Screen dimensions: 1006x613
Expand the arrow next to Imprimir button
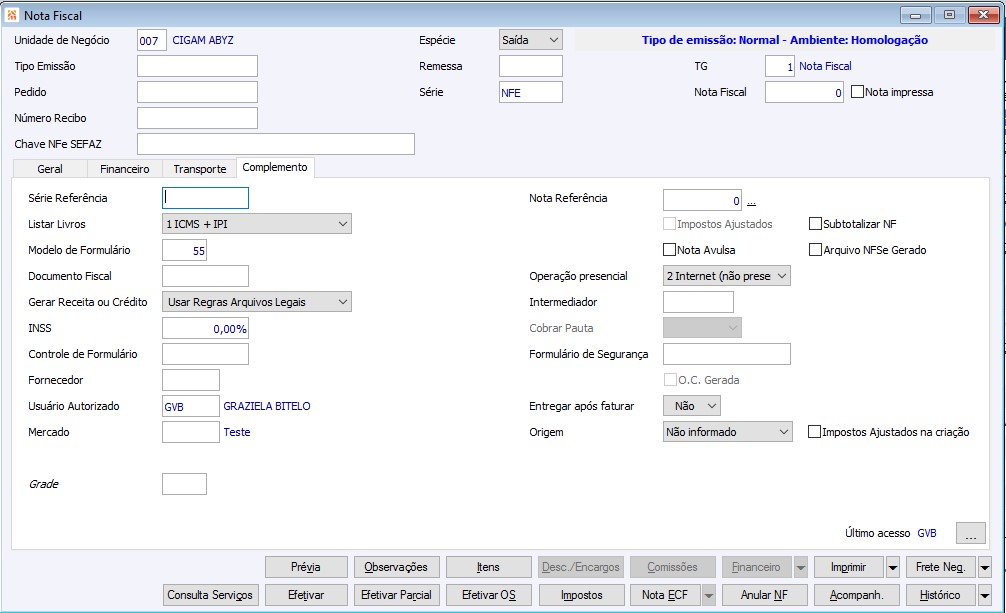[892, 567]
